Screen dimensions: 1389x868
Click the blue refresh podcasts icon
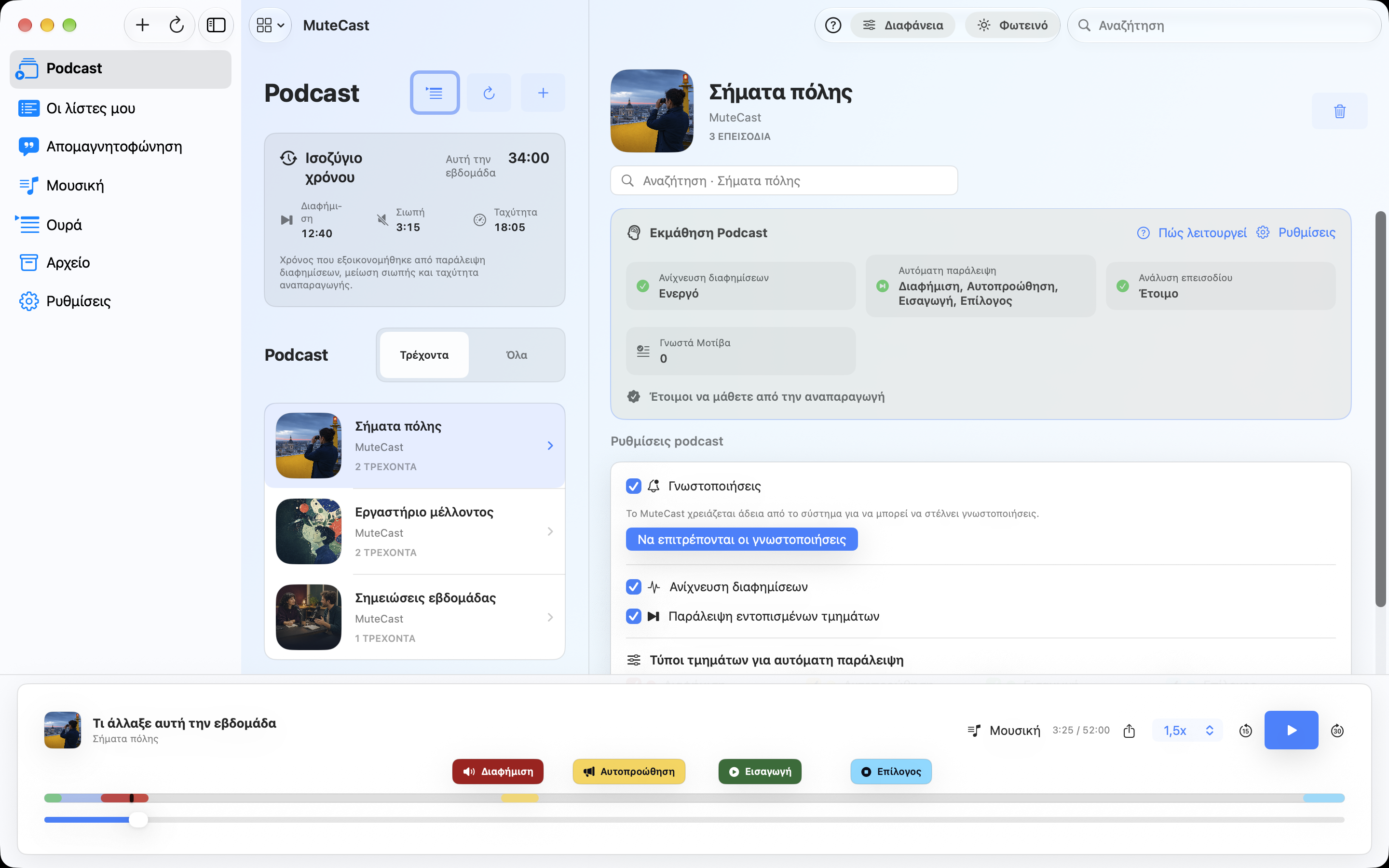click(x=489, y=93)
